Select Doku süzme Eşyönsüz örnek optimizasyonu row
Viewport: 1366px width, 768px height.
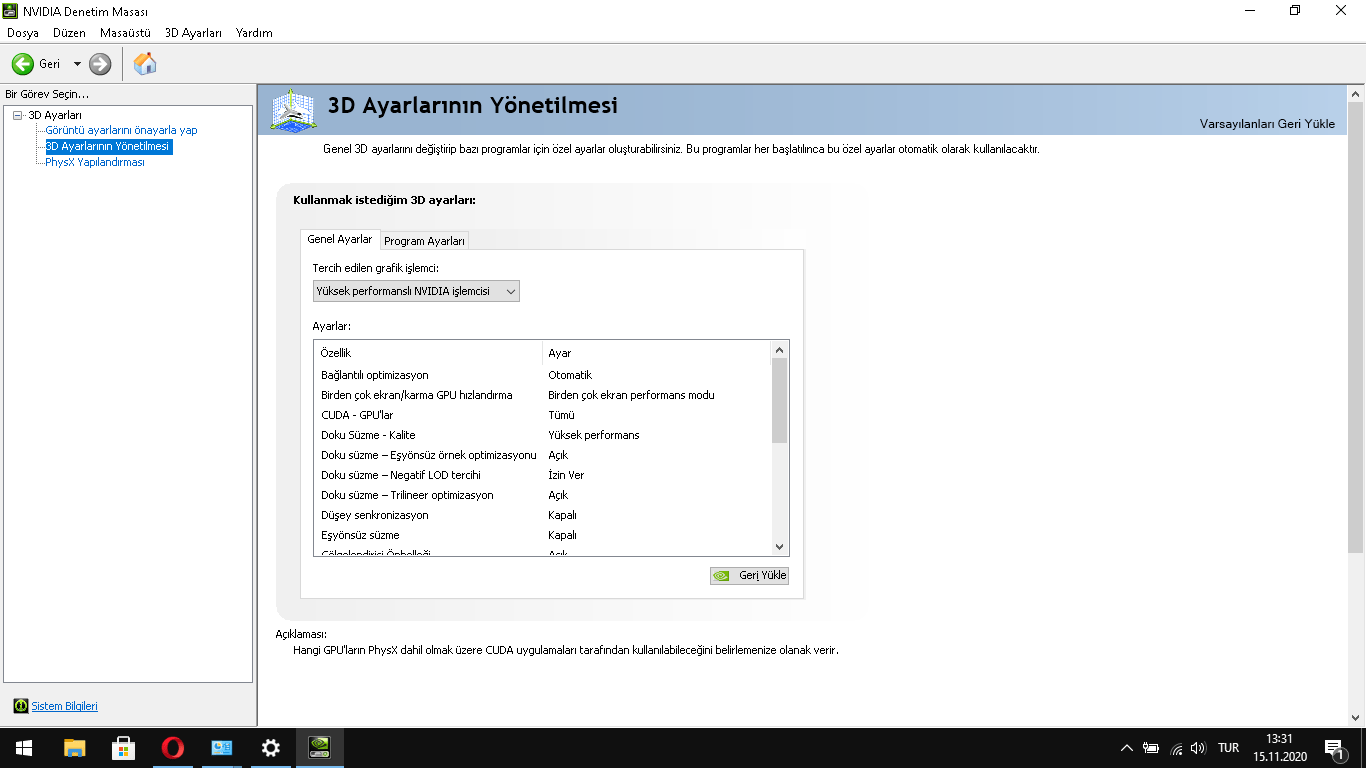tap(543, 455)
